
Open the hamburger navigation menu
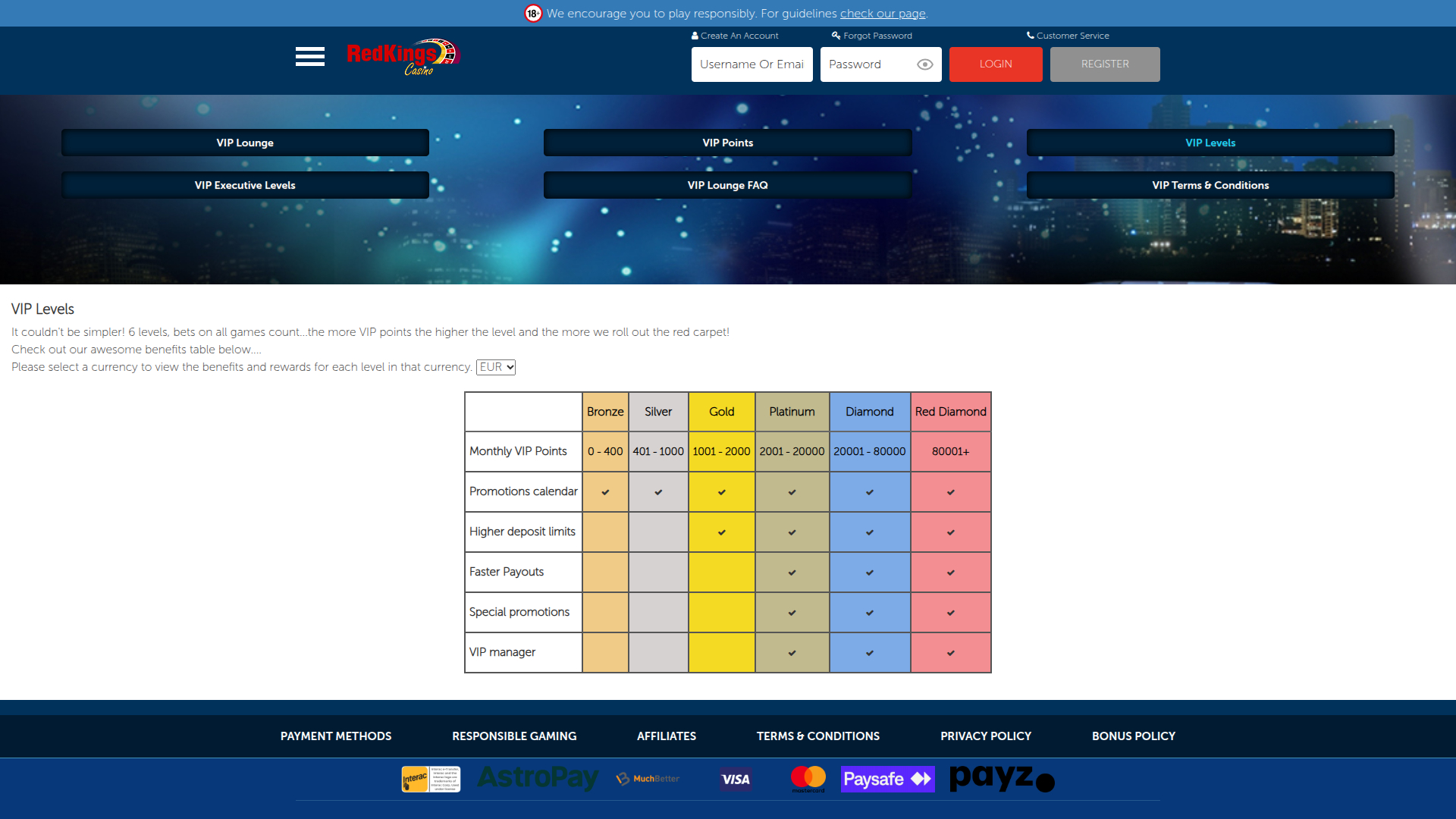tap(309, 57)
